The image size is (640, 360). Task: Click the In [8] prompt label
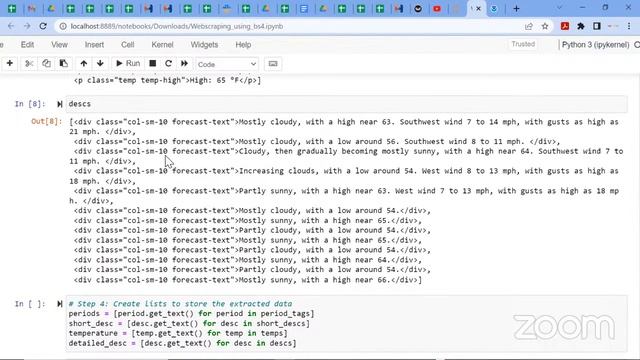click(30, 104)
